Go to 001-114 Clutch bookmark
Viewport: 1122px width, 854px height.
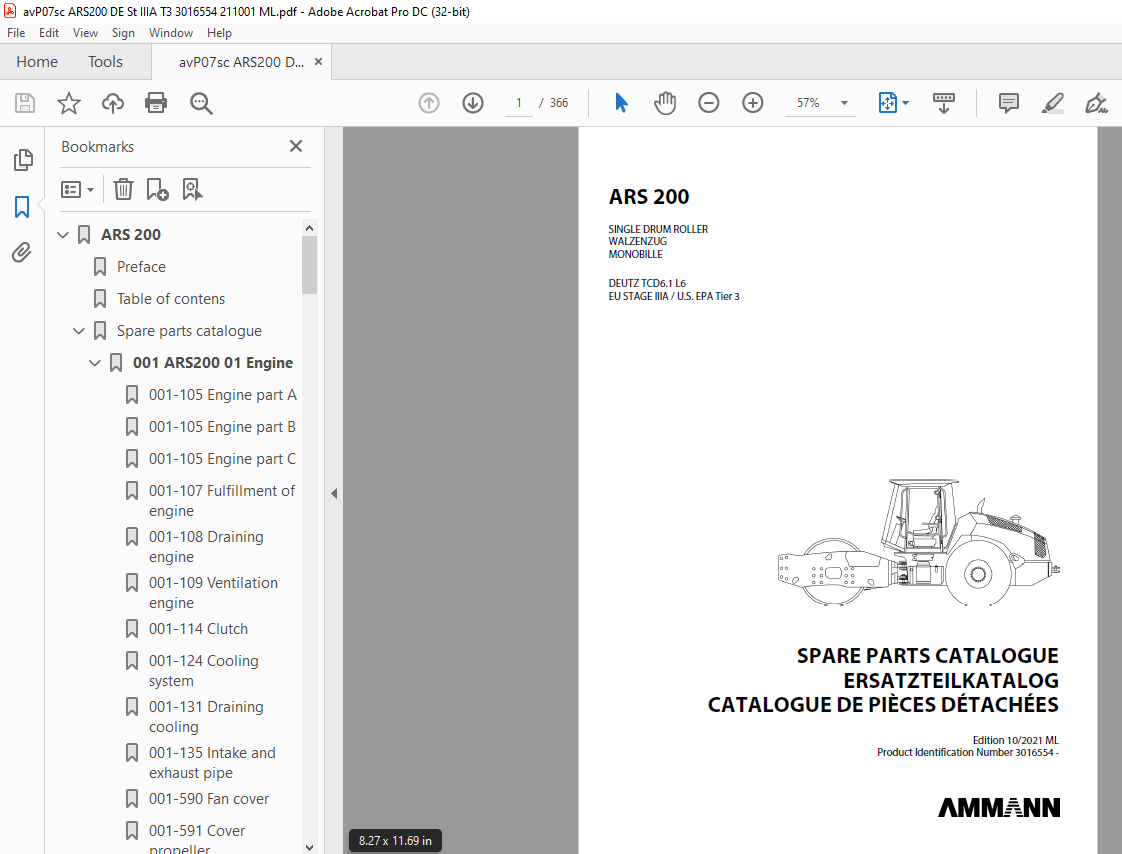pos(198,629)
